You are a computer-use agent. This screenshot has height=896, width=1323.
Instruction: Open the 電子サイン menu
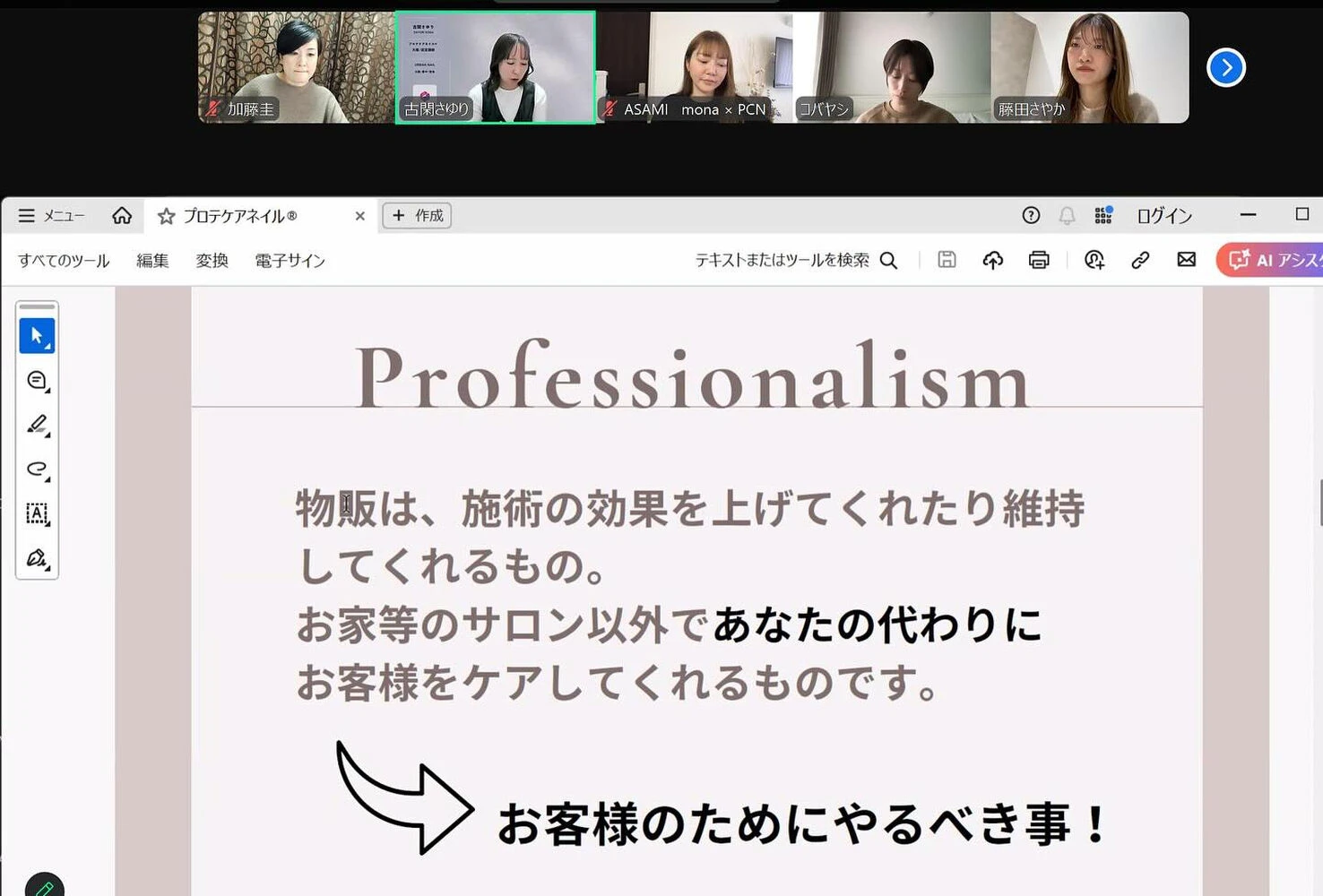[290, 261]
